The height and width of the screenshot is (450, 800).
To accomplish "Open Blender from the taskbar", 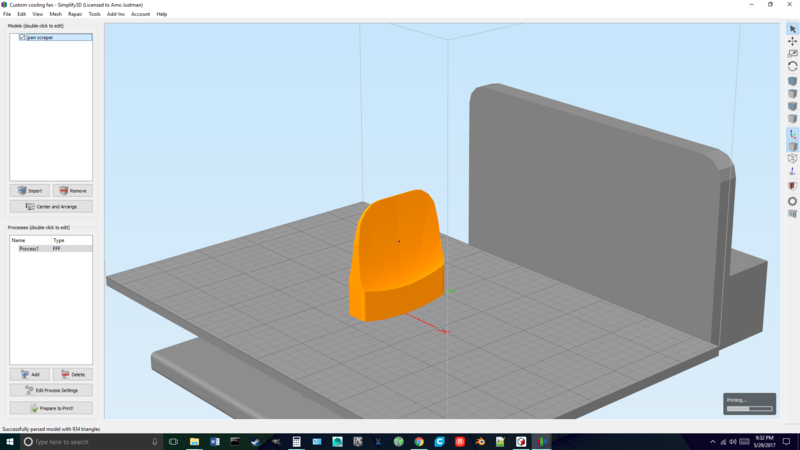I will tap(480, 442).
